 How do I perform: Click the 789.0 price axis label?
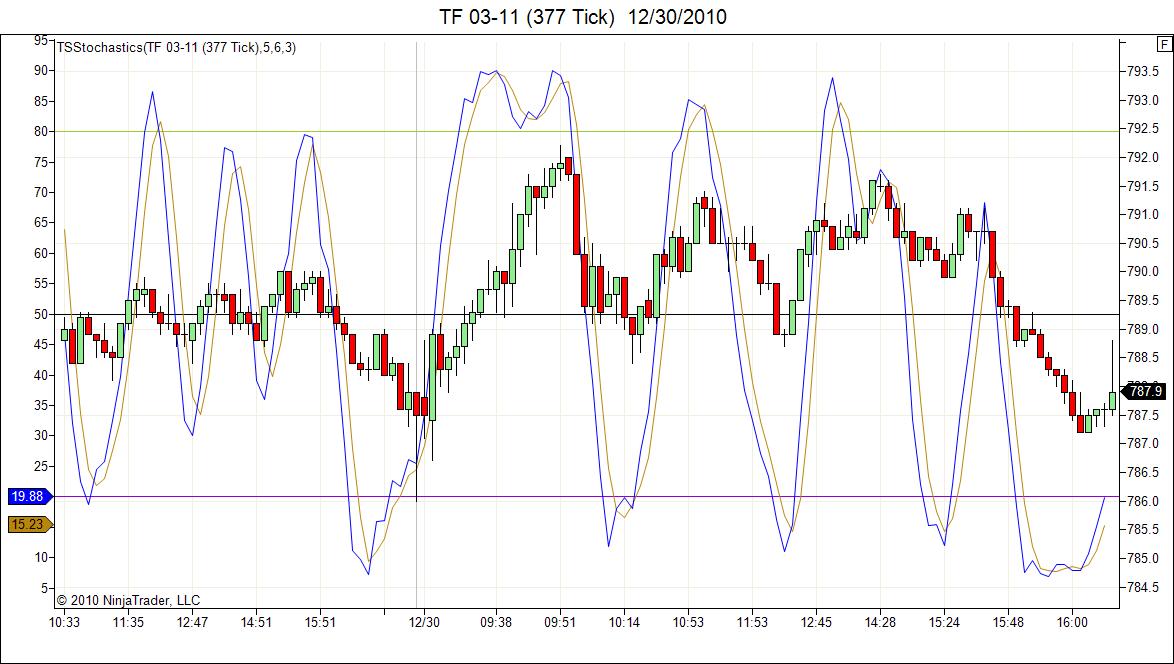1143,329
